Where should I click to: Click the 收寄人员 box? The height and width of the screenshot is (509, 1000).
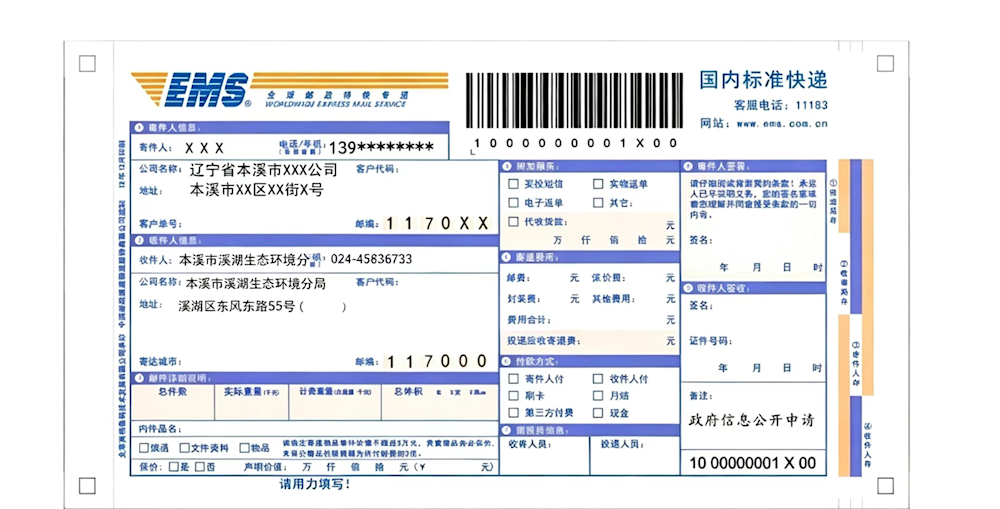(545, 455)
